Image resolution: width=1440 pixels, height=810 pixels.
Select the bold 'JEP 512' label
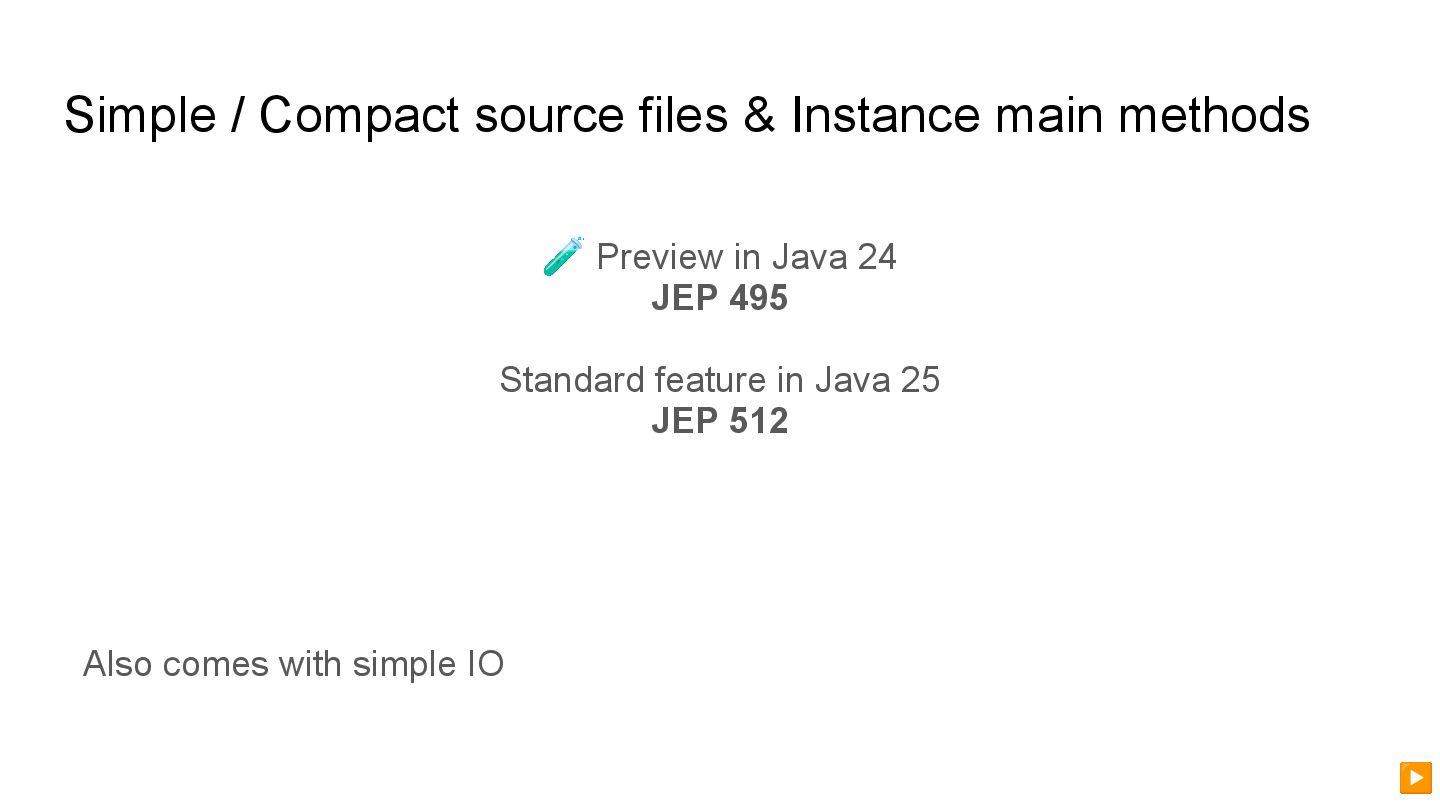719,421
